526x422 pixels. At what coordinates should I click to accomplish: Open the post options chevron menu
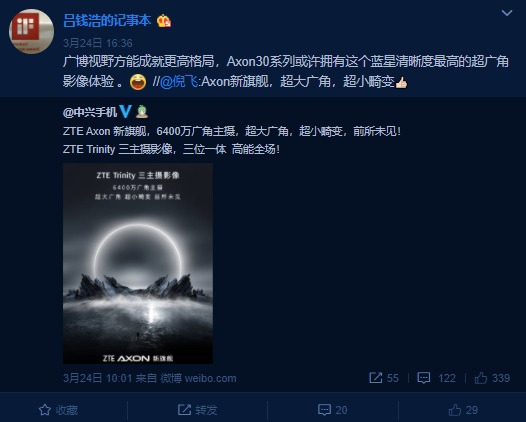tap(507, 13)
